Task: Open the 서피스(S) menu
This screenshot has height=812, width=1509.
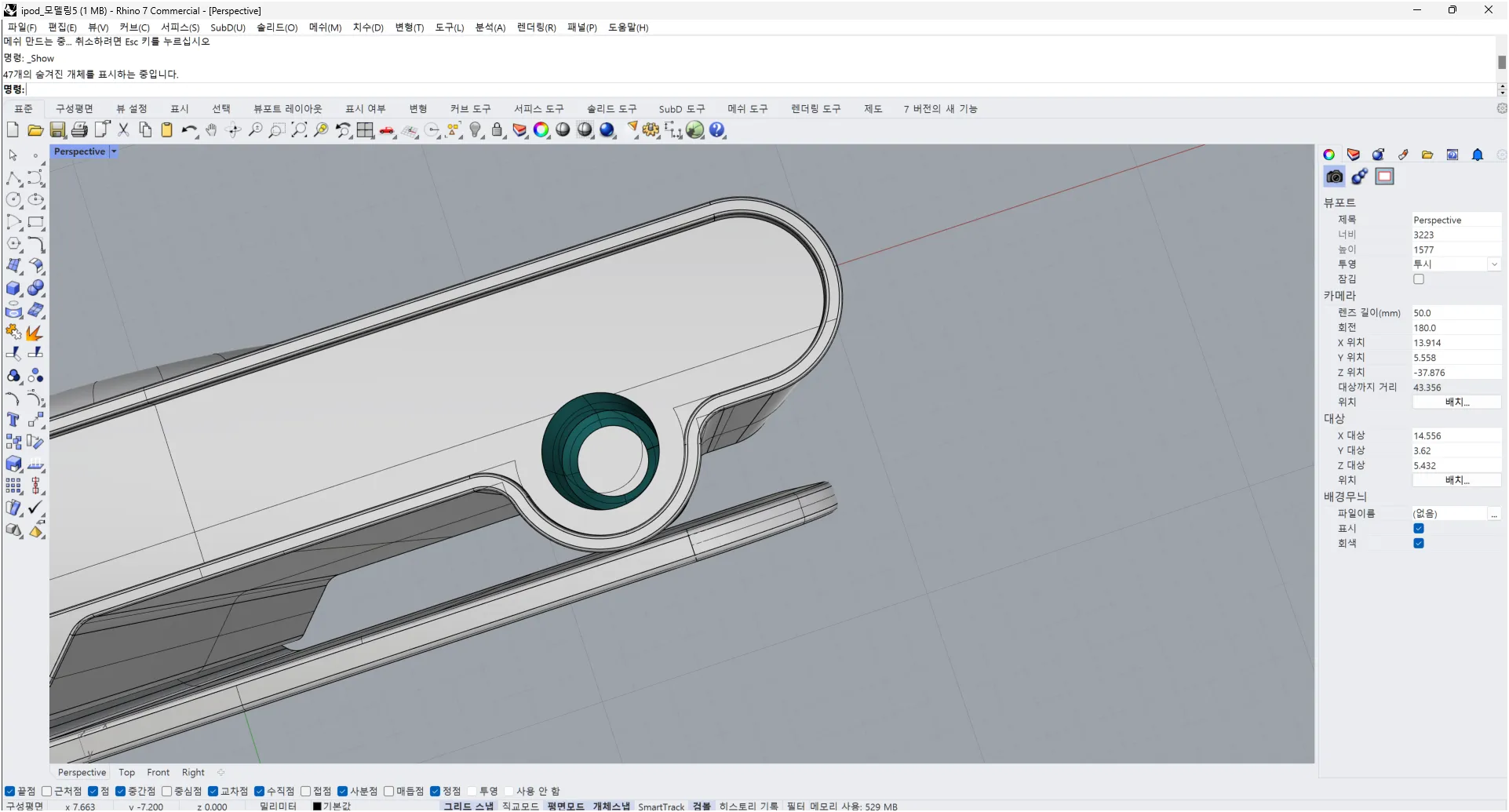Action: 180,27
